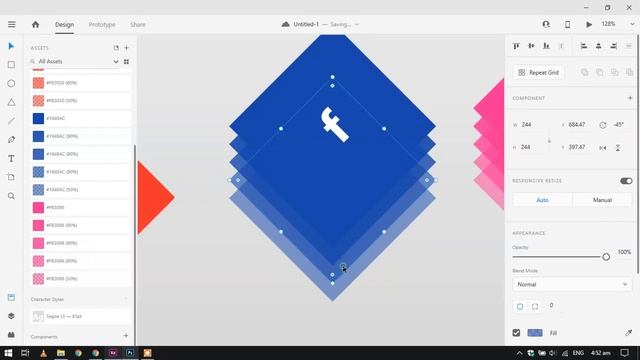
Task: Open mobile device preview
Action: coord(567,24)
